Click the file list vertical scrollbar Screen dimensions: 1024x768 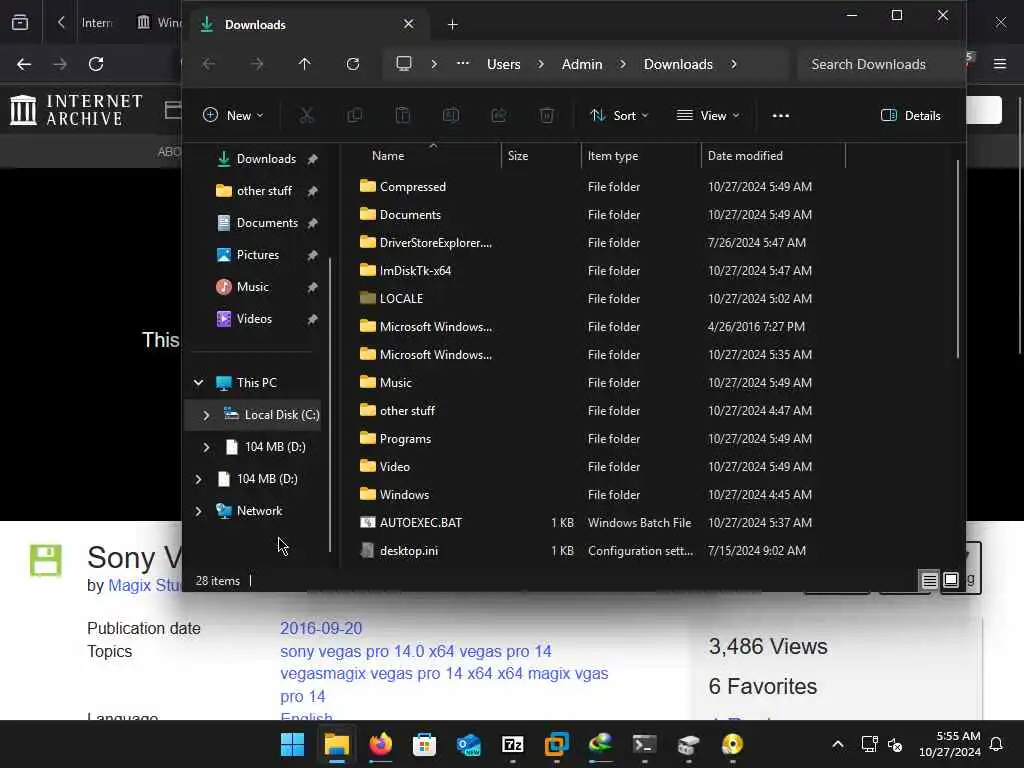coord(957,258)
